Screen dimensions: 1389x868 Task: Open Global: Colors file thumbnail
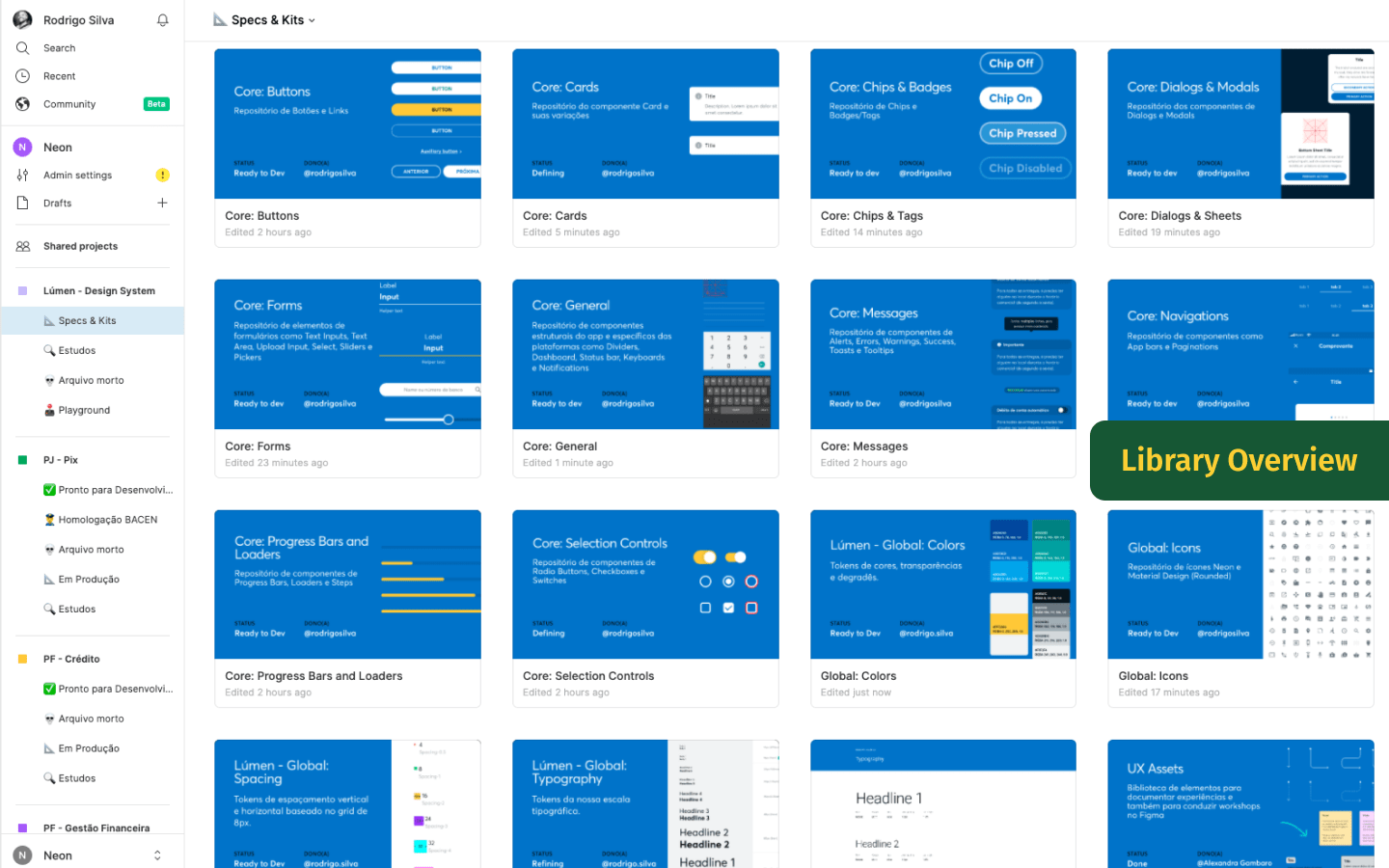[x=943, y=584]
